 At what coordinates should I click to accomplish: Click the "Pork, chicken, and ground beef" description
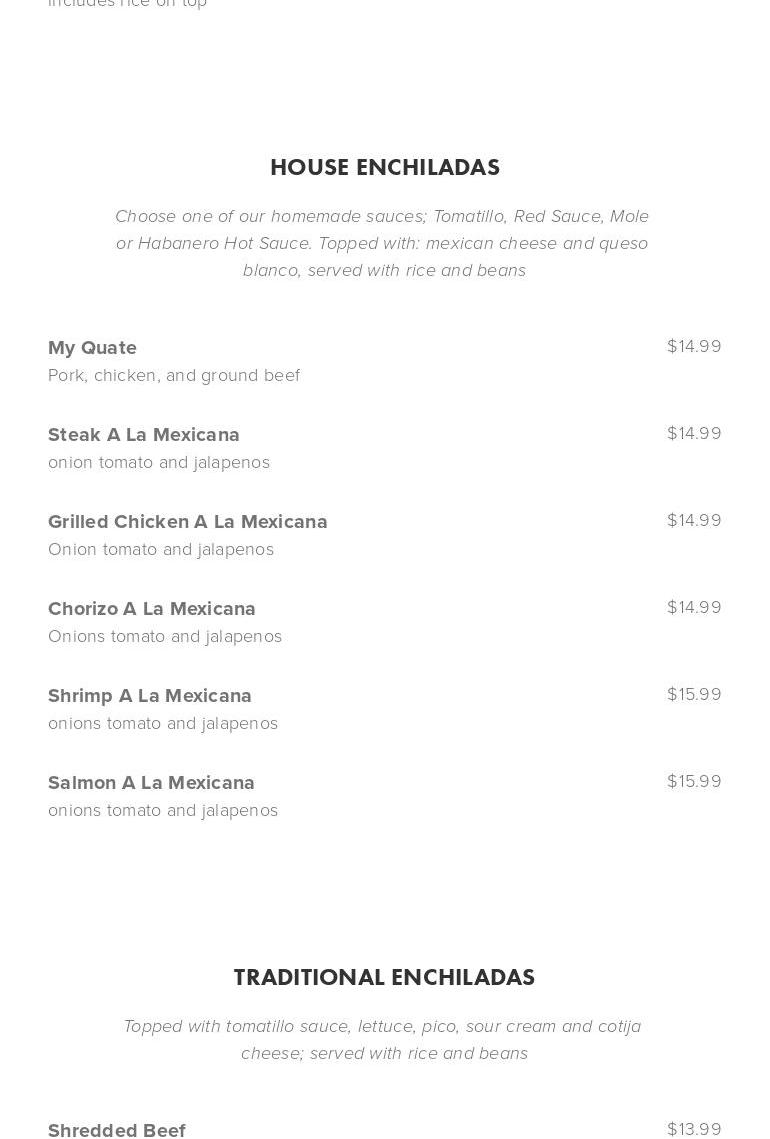tap(174, 375)
